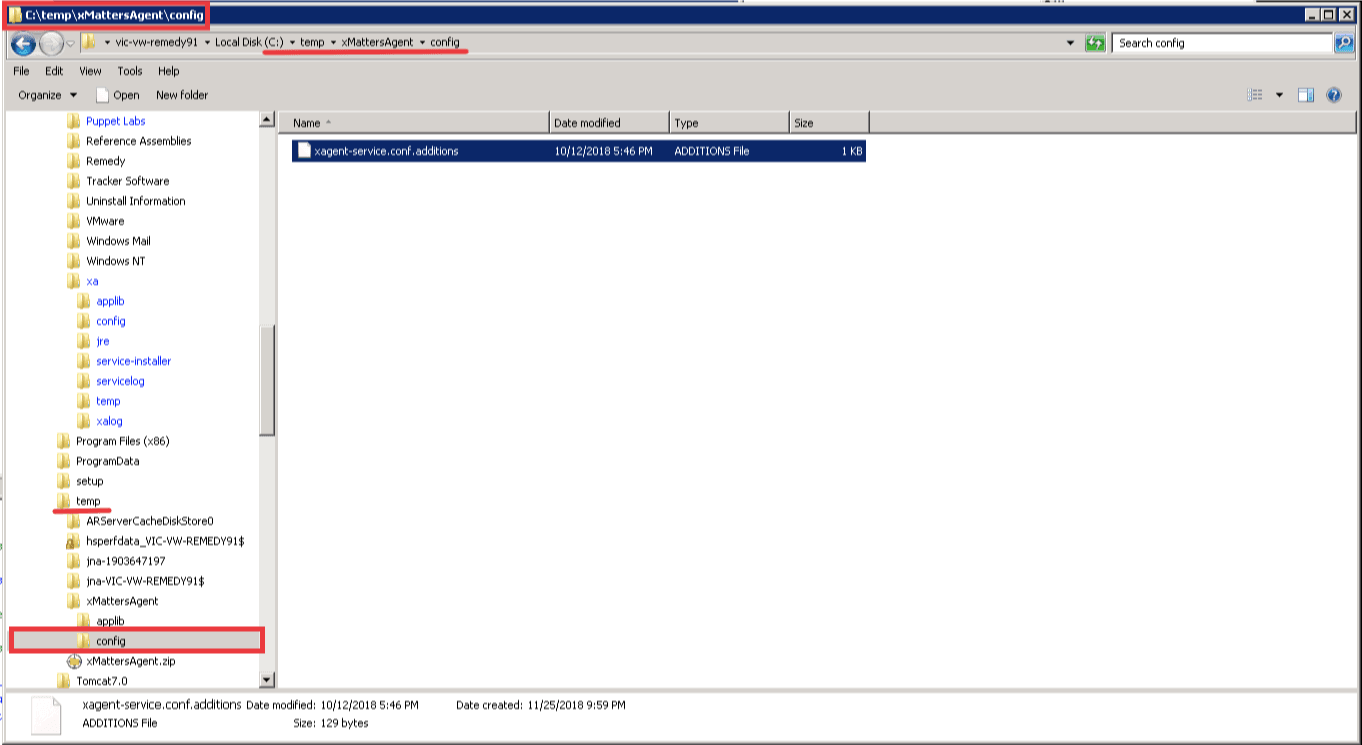
Task: Click the xagent-service.conf.additions file icon in list
Action: pos(304,151)
